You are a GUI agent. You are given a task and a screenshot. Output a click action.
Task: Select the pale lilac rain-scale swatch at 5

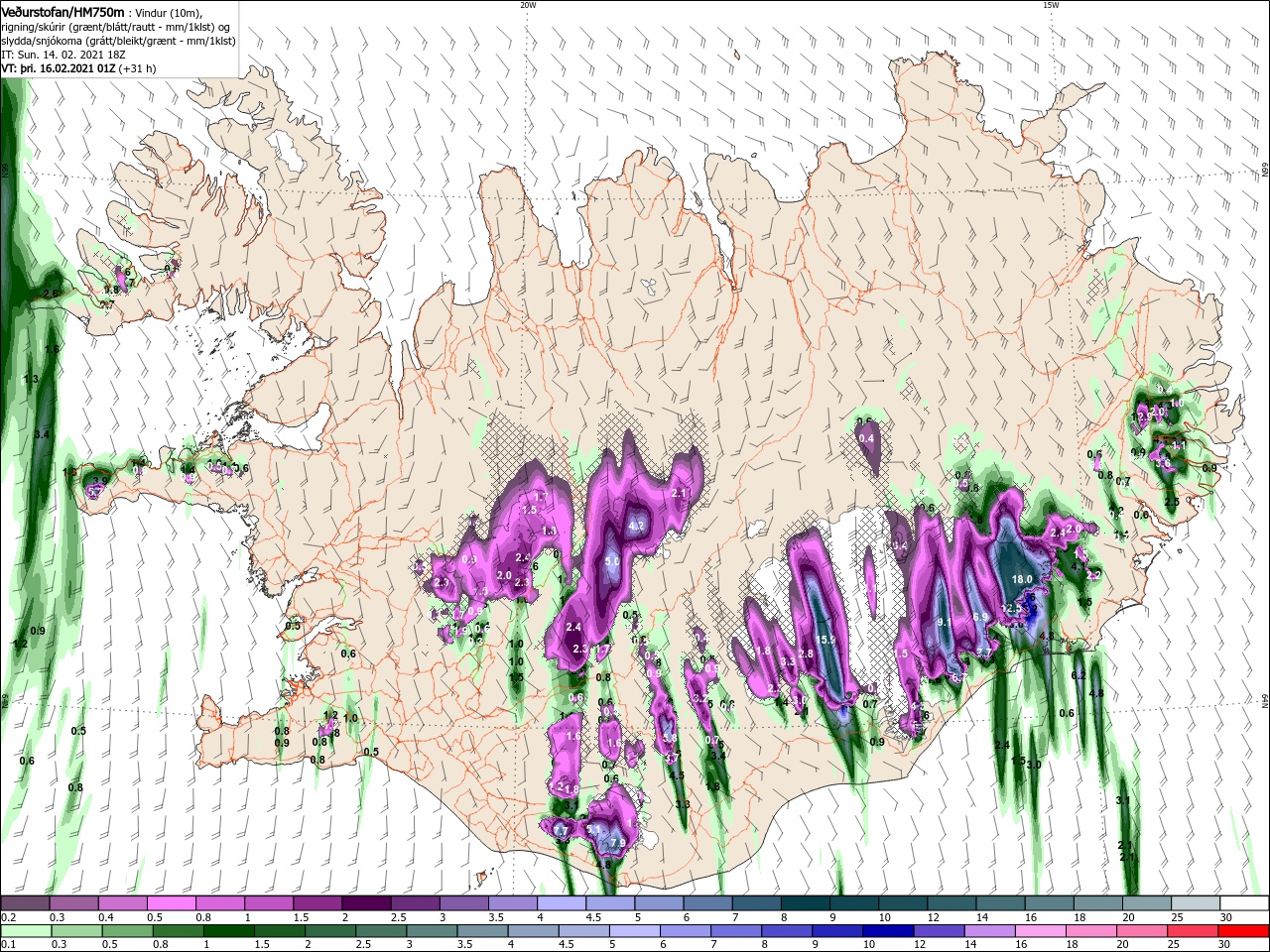tap(634, 931)
